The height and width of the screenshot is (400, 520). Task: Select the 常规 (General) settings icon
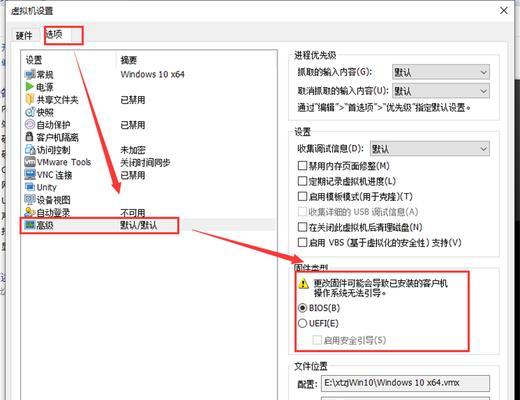30,74
